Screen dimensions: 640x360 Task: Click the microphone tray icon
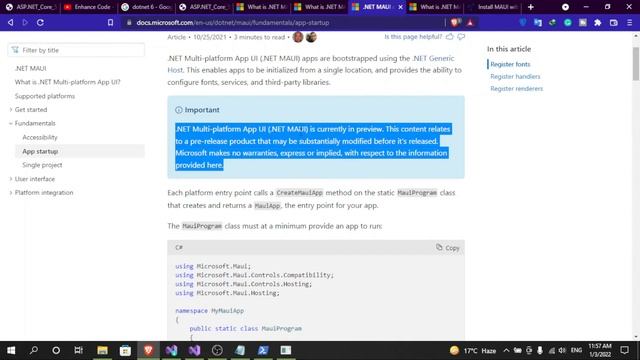click(540, 350)
